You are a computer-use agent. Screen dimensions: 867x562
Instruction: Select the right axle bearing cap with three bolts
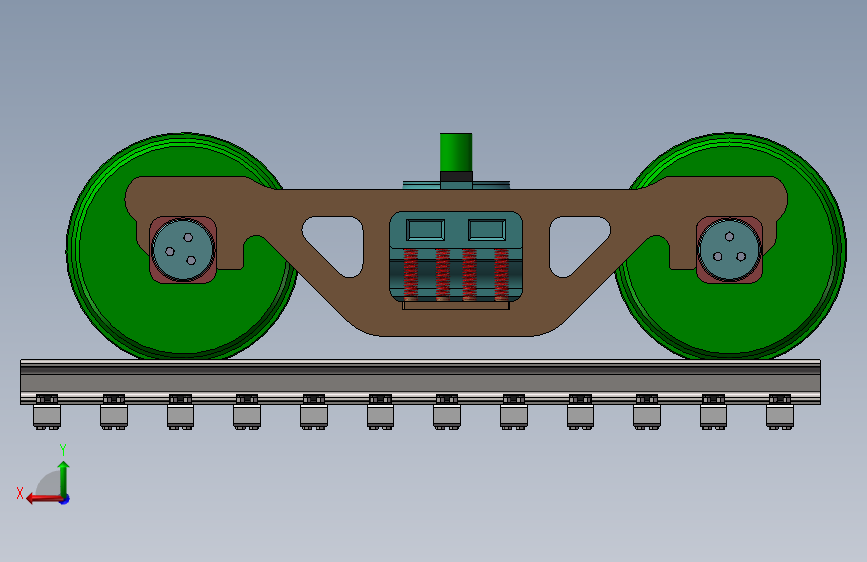click(x=729, y=249)
